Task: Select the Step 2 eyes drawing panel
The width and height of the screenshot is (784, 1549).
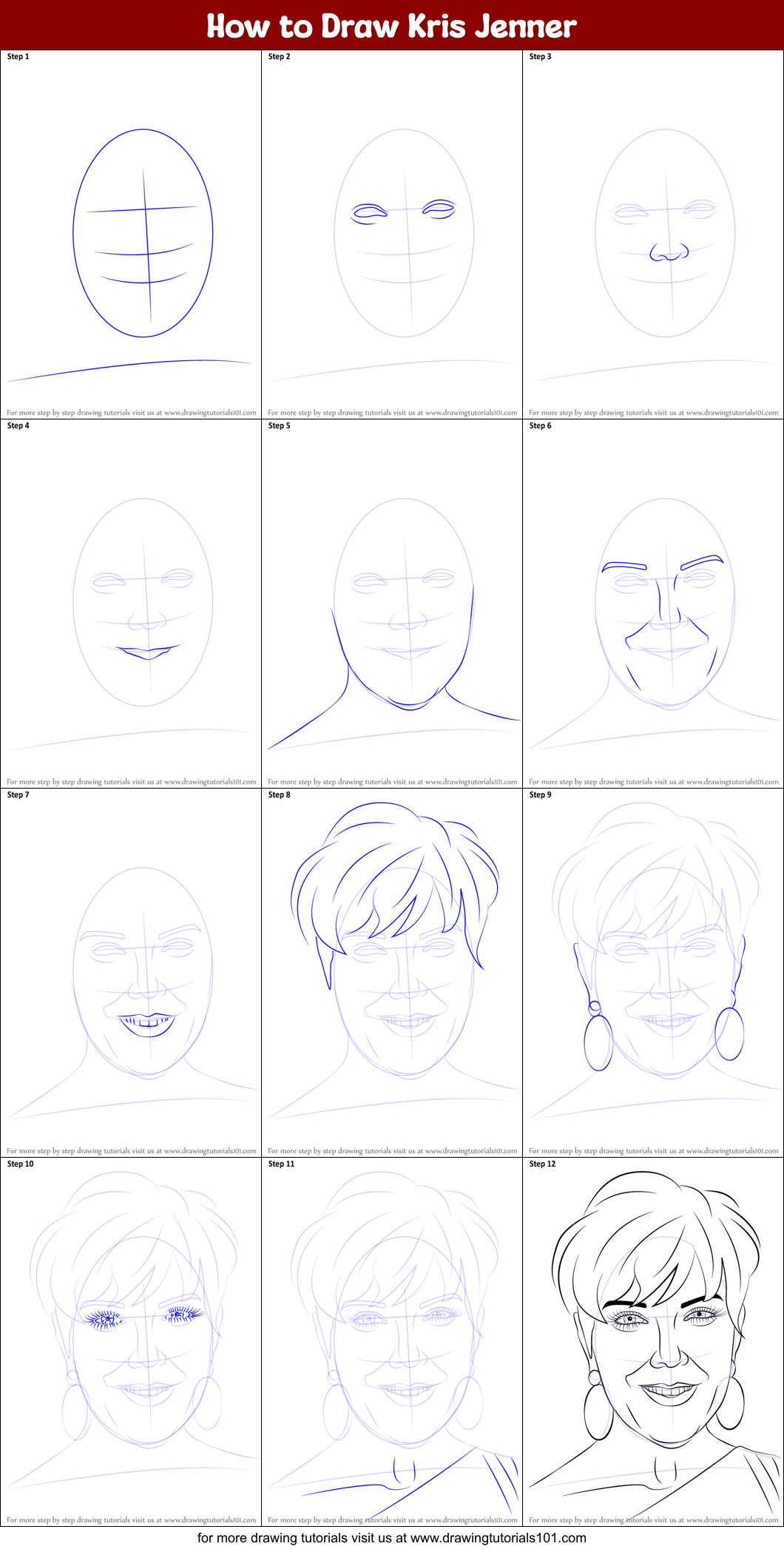Action: (392, 234)
